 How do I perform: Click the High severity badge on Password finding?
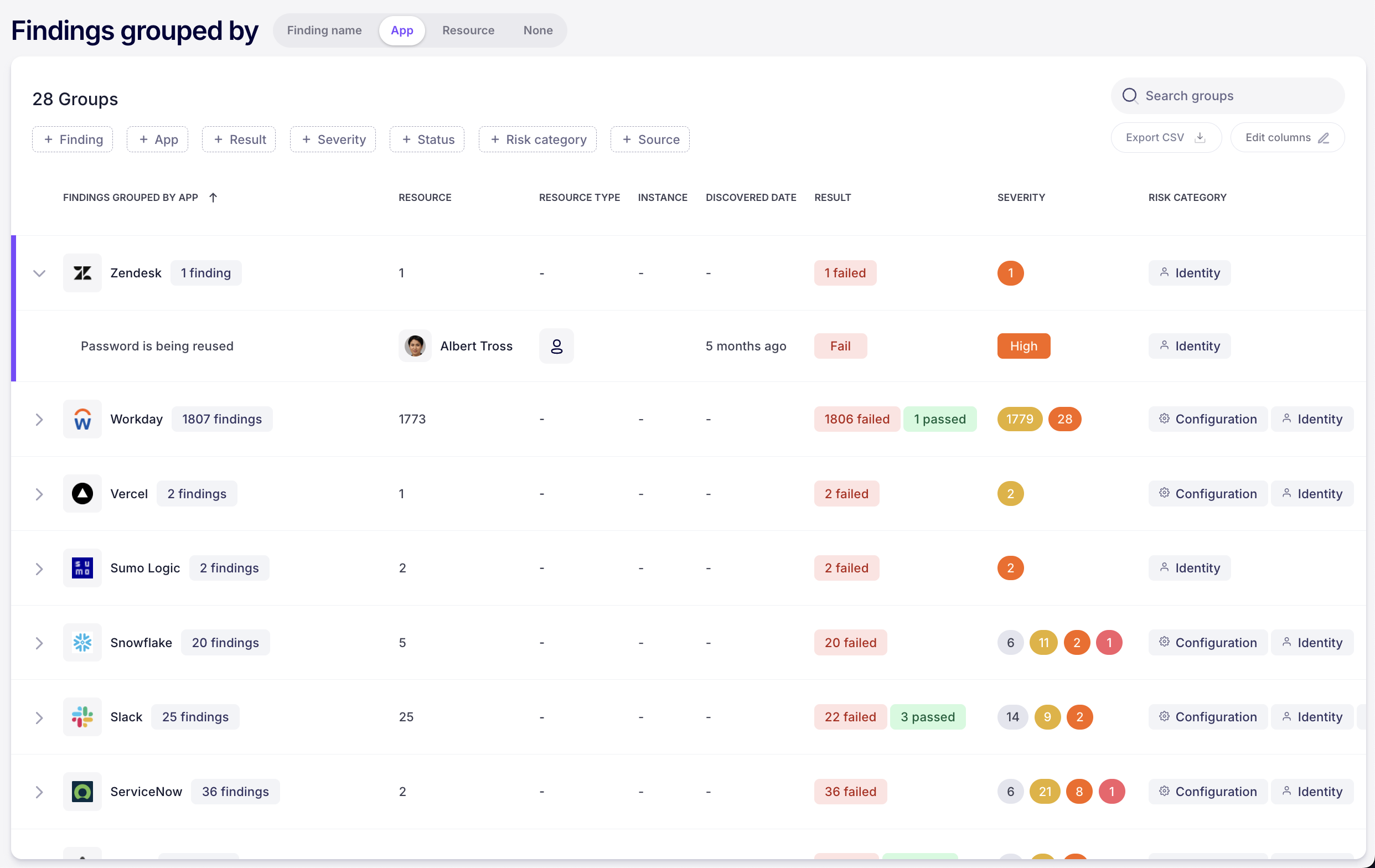[1024, 345]
